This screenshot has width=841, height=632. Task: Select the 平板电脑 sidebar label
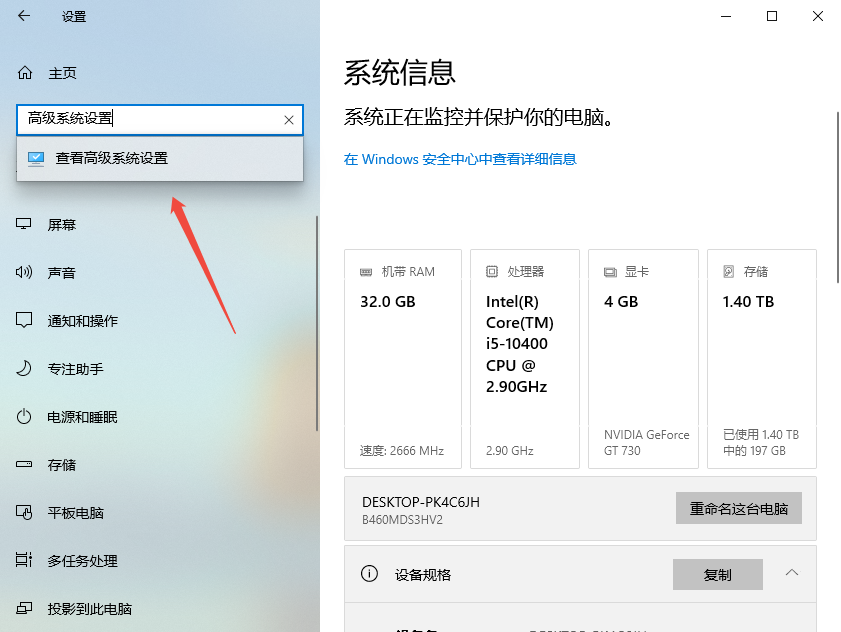(76, 513)
